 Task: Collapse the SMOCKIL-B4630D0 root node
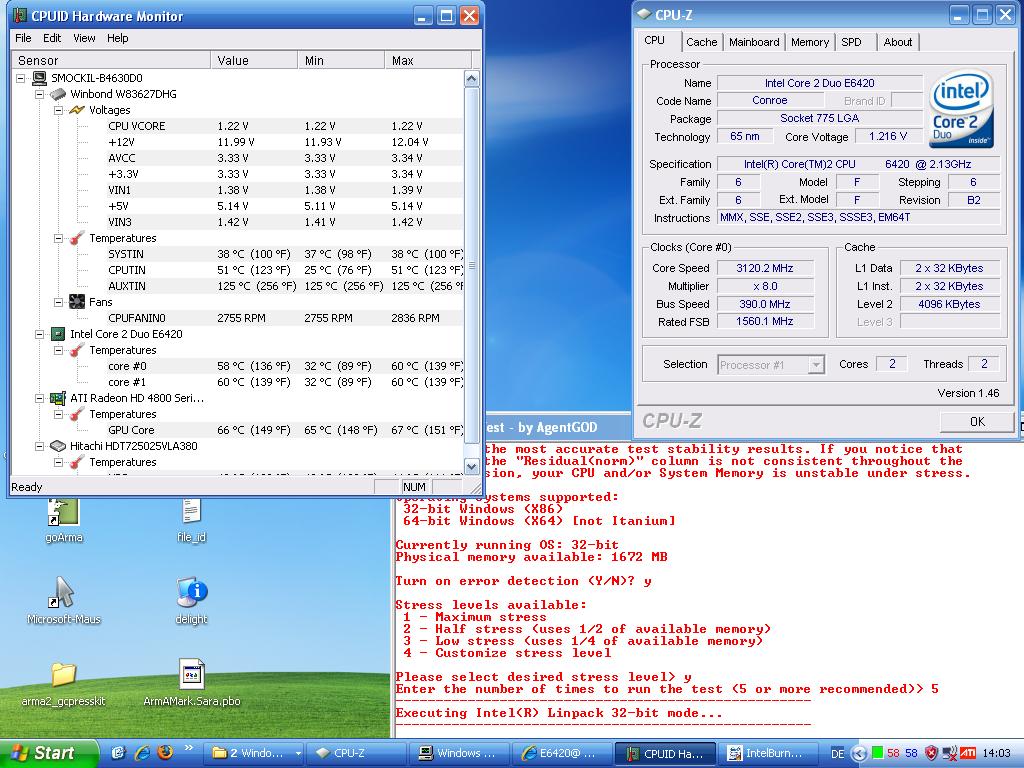(21, 78)
